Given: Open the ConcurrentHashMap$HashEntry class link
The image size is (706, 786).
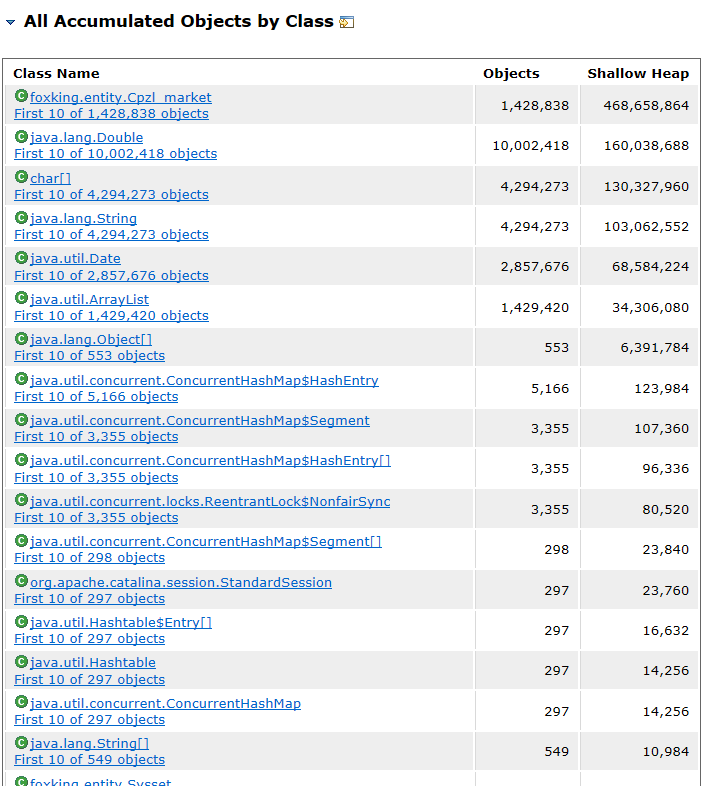Looking at the screenshot, I should tap(204, 380).
